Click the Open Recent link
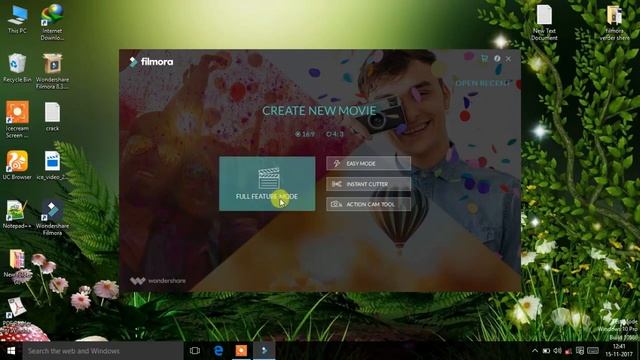This screenshot has height=360, width=640. pos(483,83)
